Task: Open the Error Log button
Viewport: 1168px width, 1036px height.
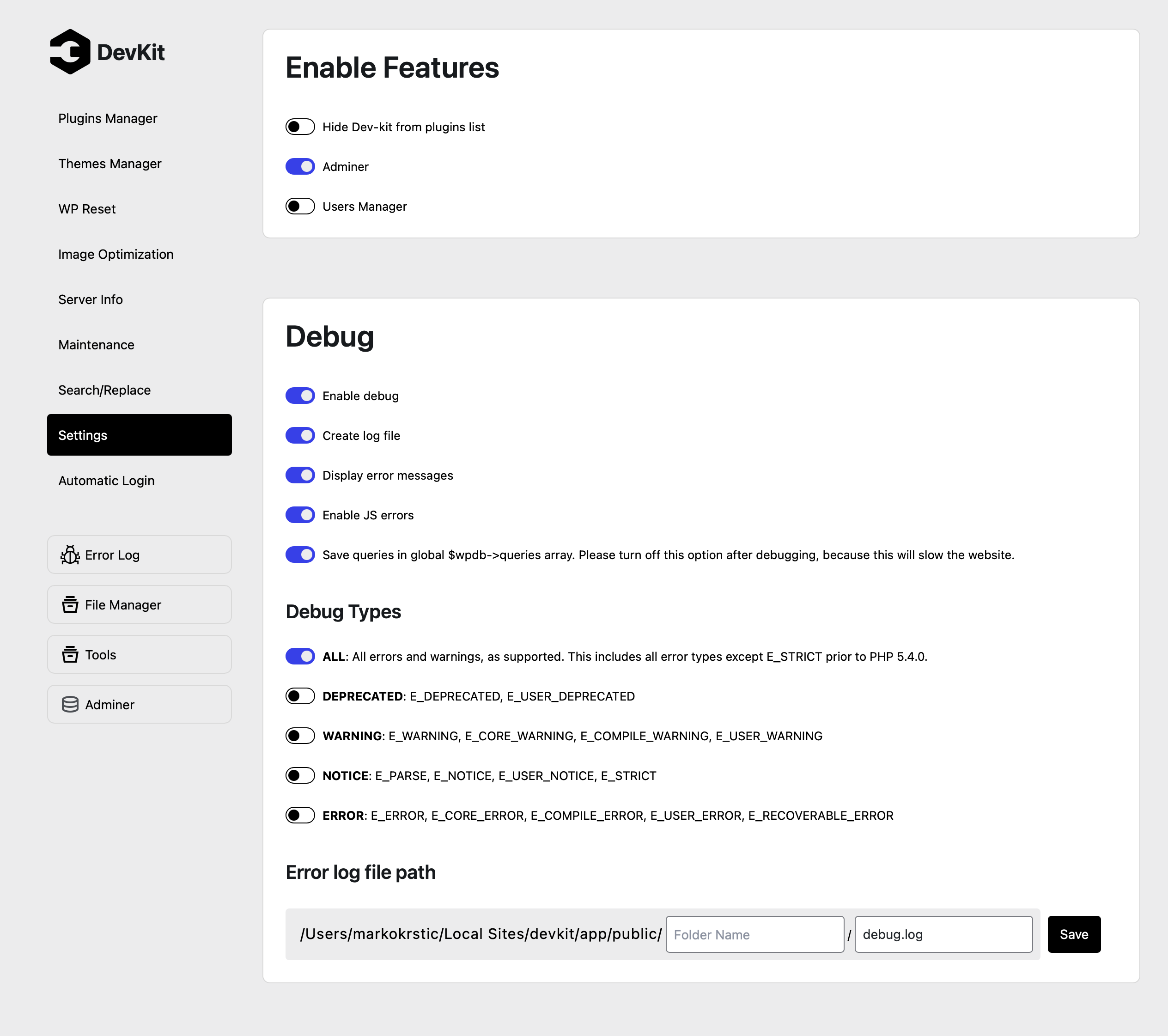Action: tap(140, 555)
